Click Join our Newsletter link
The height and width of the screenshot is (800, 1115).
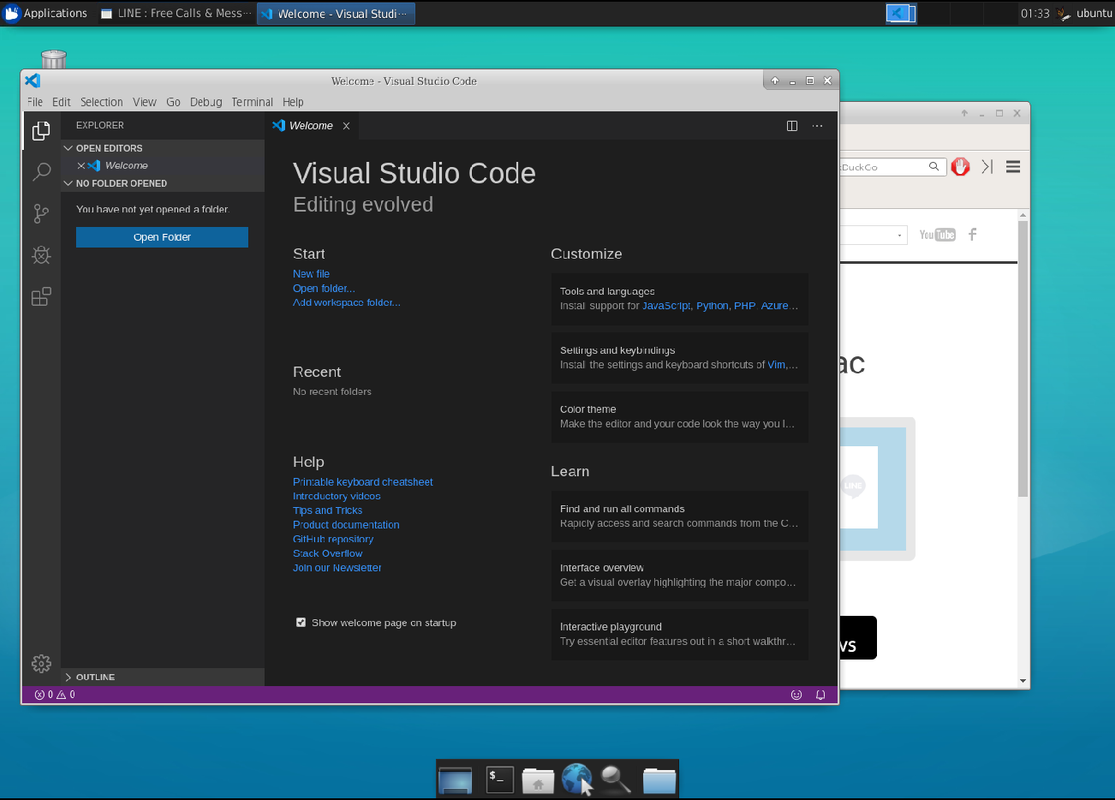337,567
